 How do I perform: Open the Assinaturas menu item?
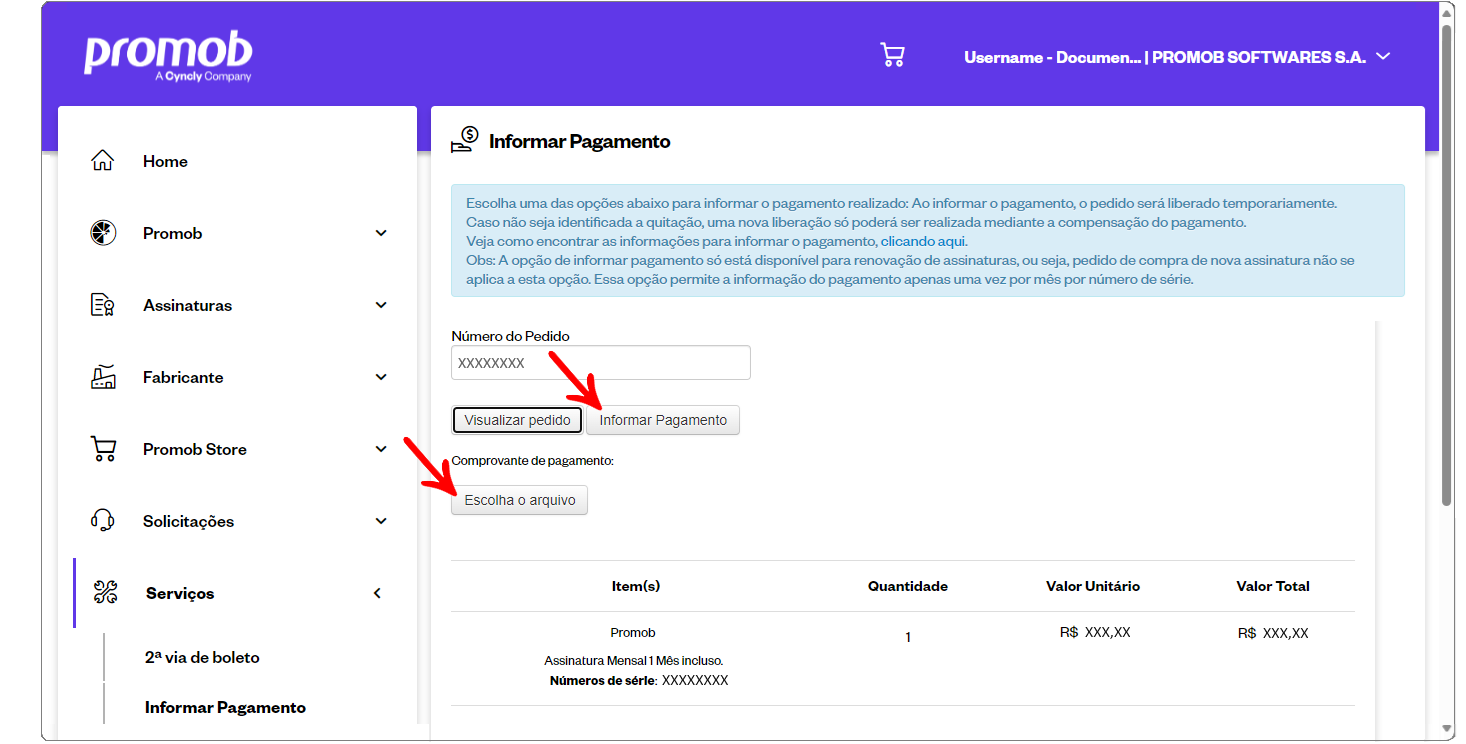pos(187,305)
